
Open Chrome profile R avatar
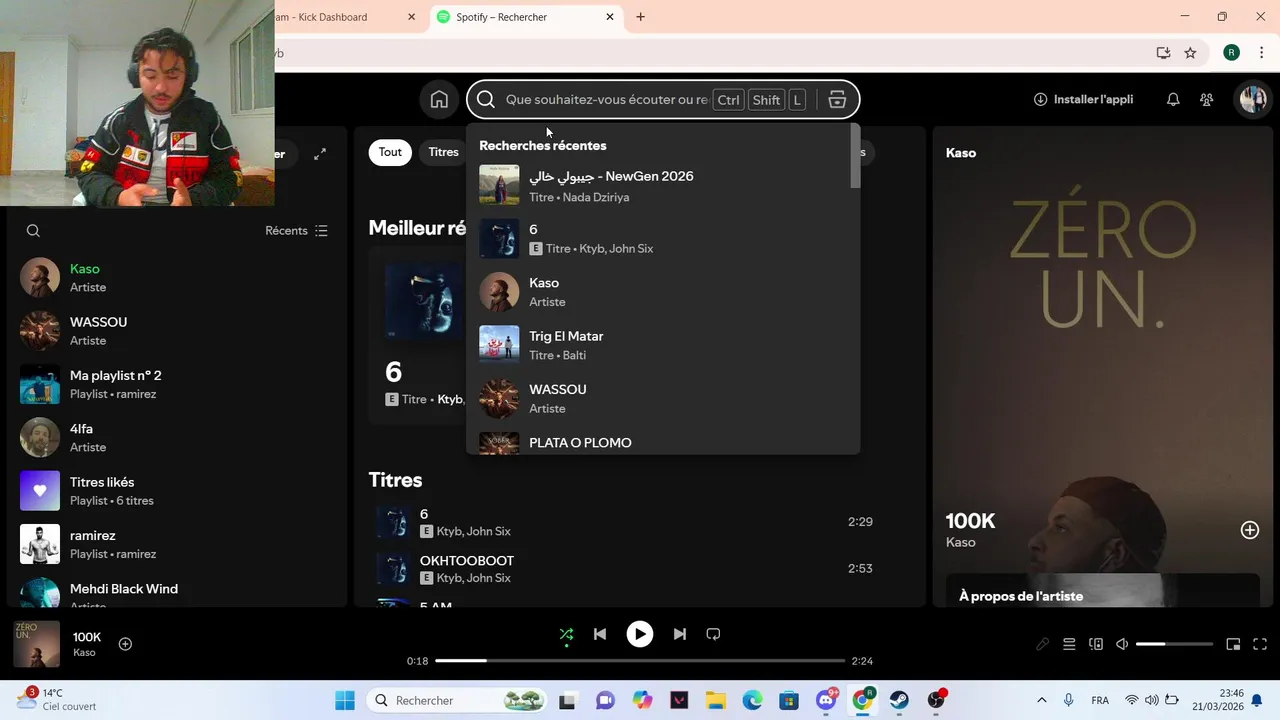click(1231, 53)
